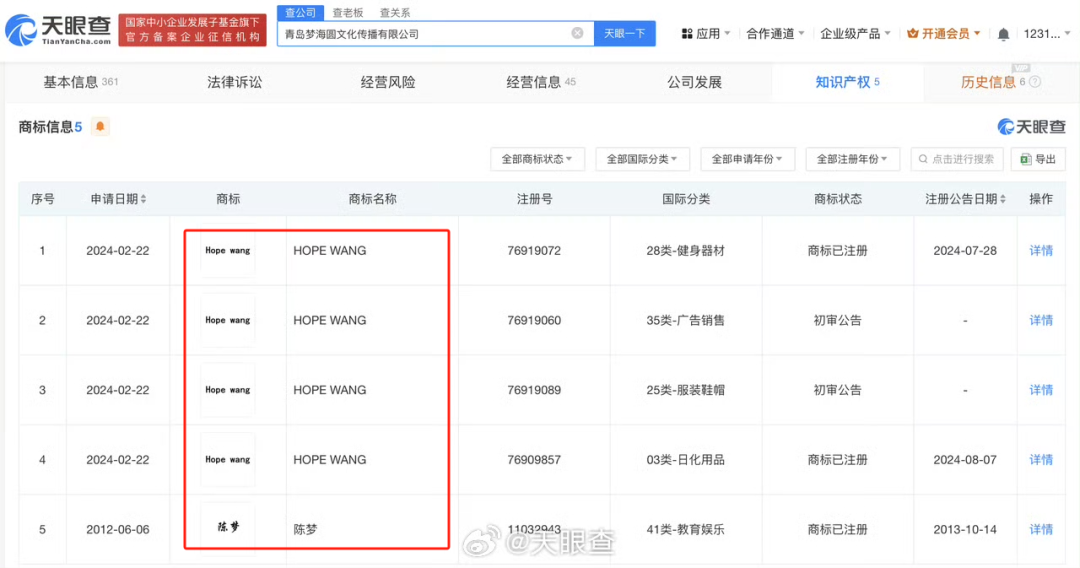Click the 41类-教育娱乐 category cell
Screen dimensions: 1080x568
pyautogui.click(x=685, y=529)
